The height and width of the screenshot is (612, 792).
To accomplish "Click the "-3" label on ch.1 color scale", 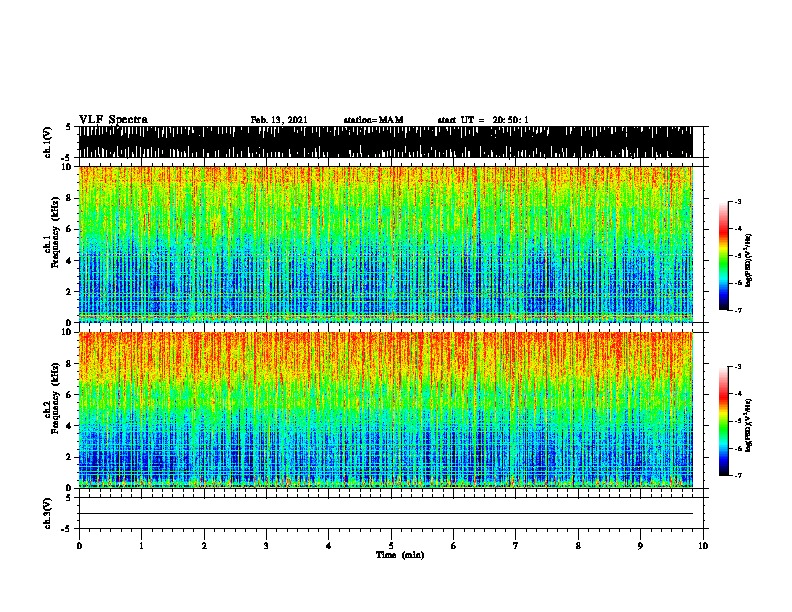I will 738,202.
